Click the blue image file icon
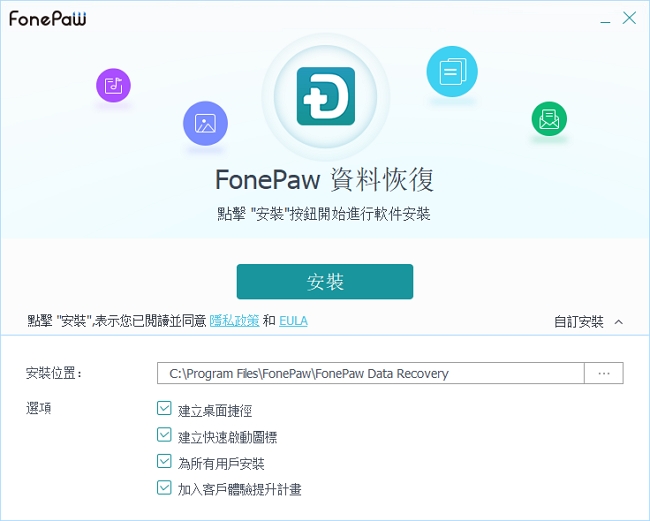650x521 pixels. point(205,123)
